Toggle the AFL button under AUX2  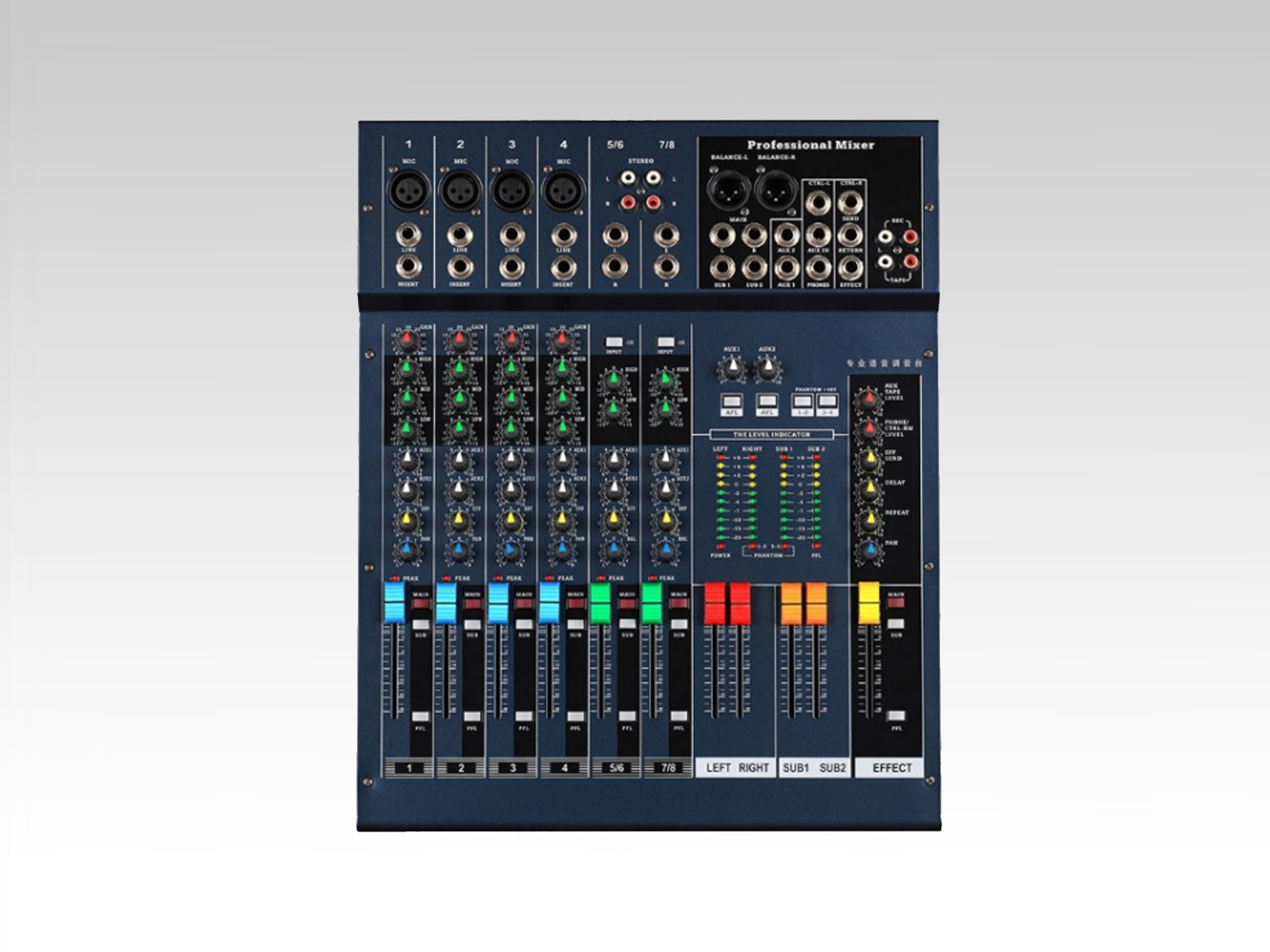[767, 401]
